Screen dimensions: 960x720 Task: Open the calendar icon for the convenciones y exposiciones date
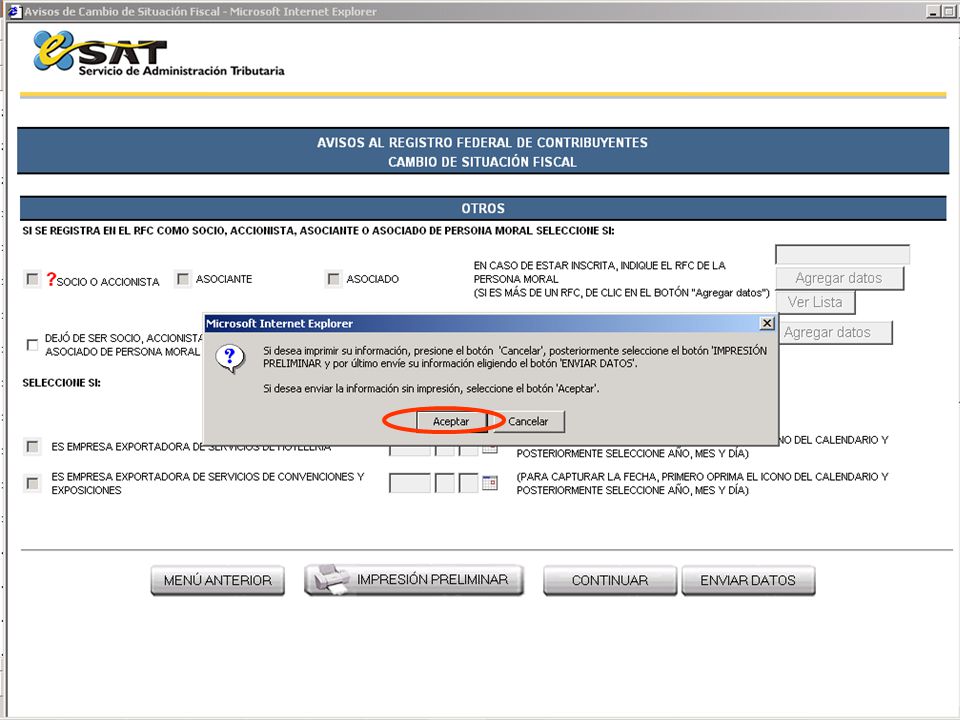[490, 482]
